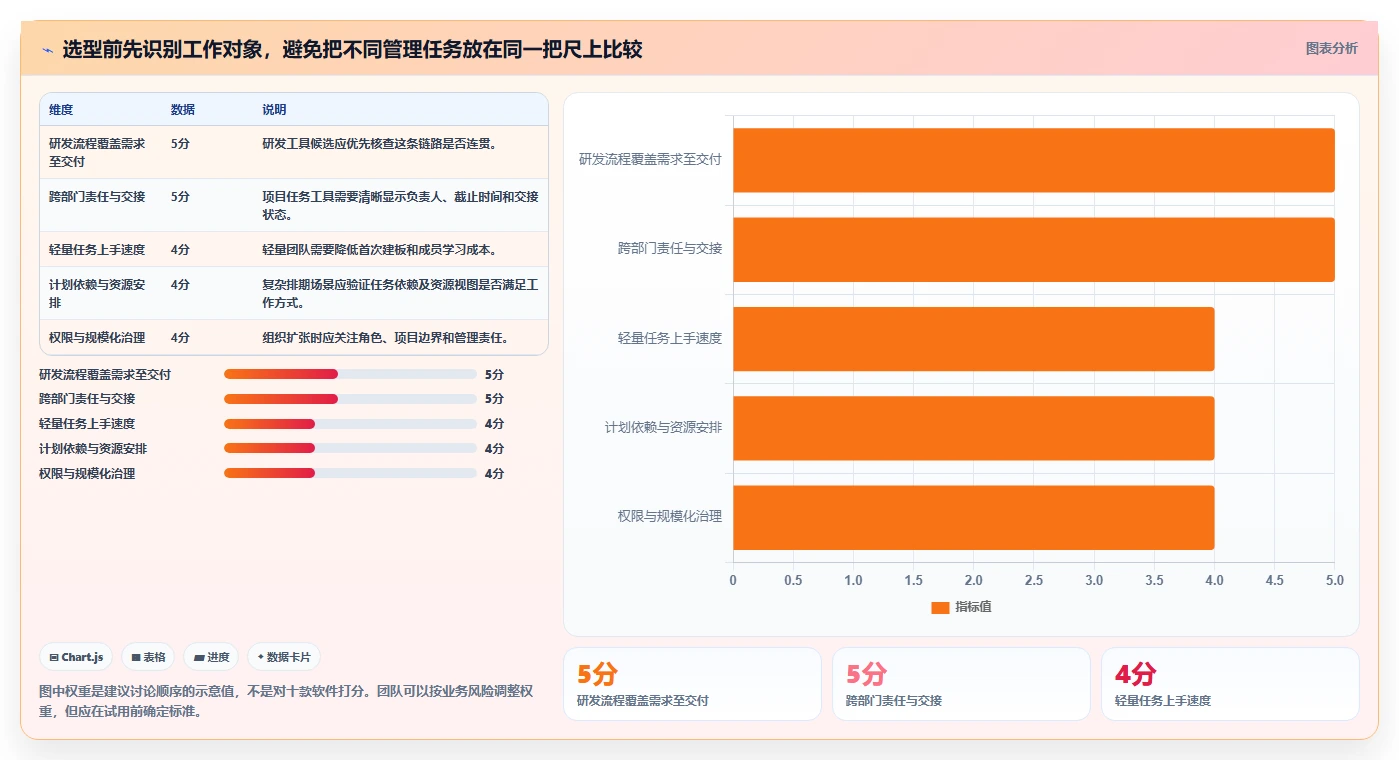
Task: Select the 进度 tag chip
Action: 211,657
